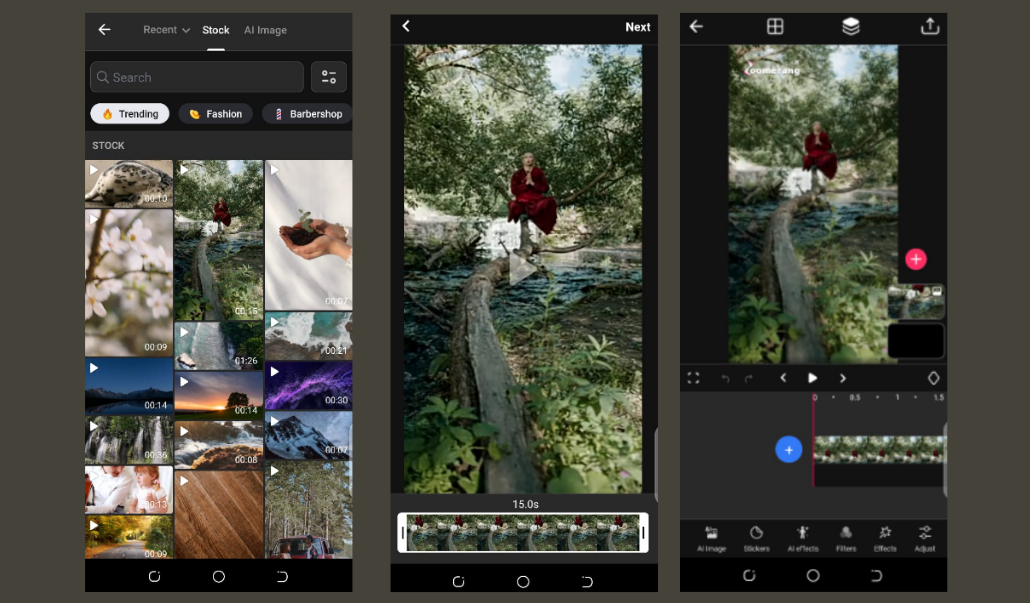Undo the last edit
The image size is (1030, 603).
(x=725, y=378)
